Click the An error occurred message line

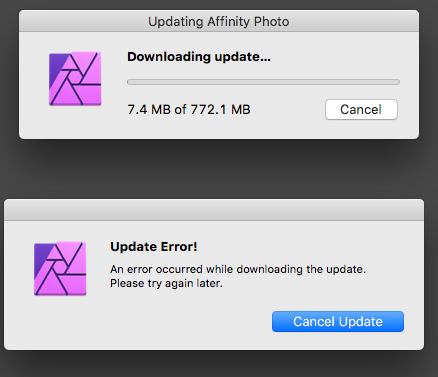point(238,269)
